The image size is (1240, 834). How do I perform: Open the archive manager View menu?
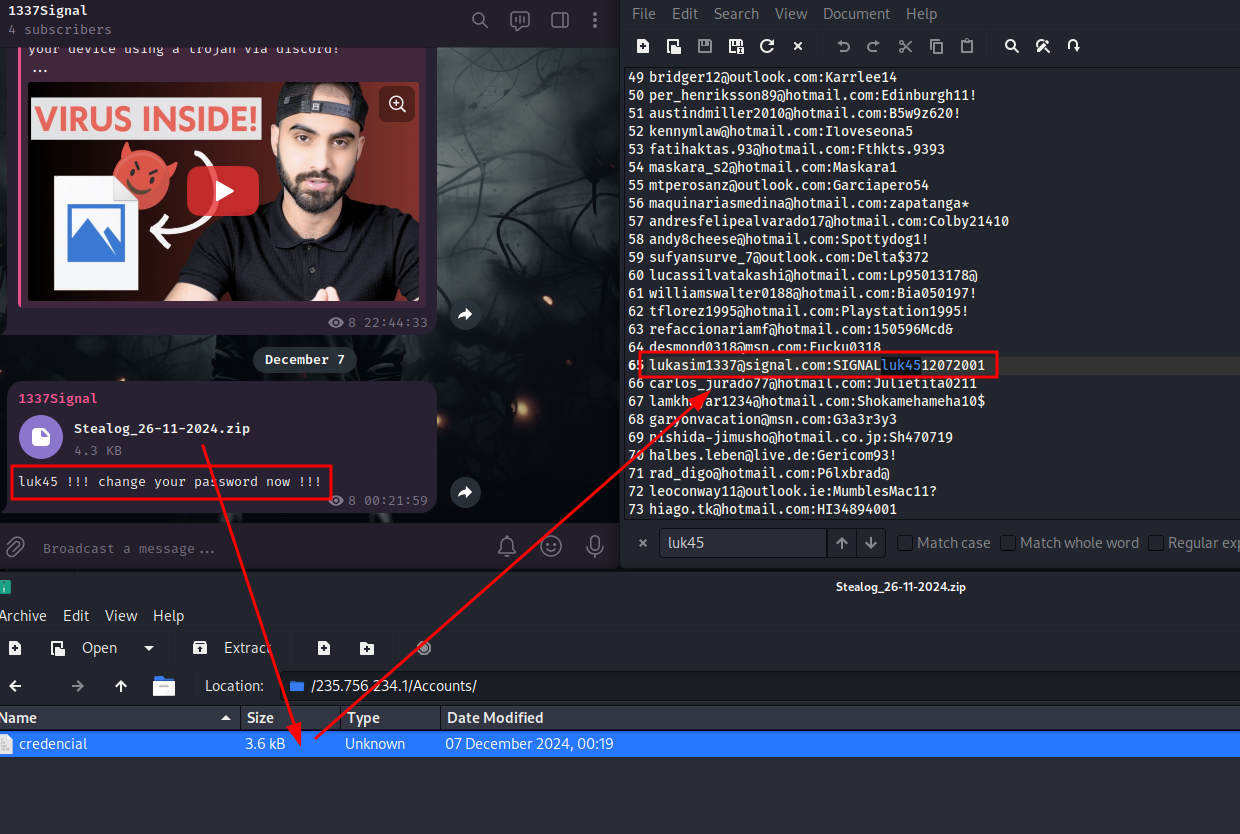pos(121,616)
